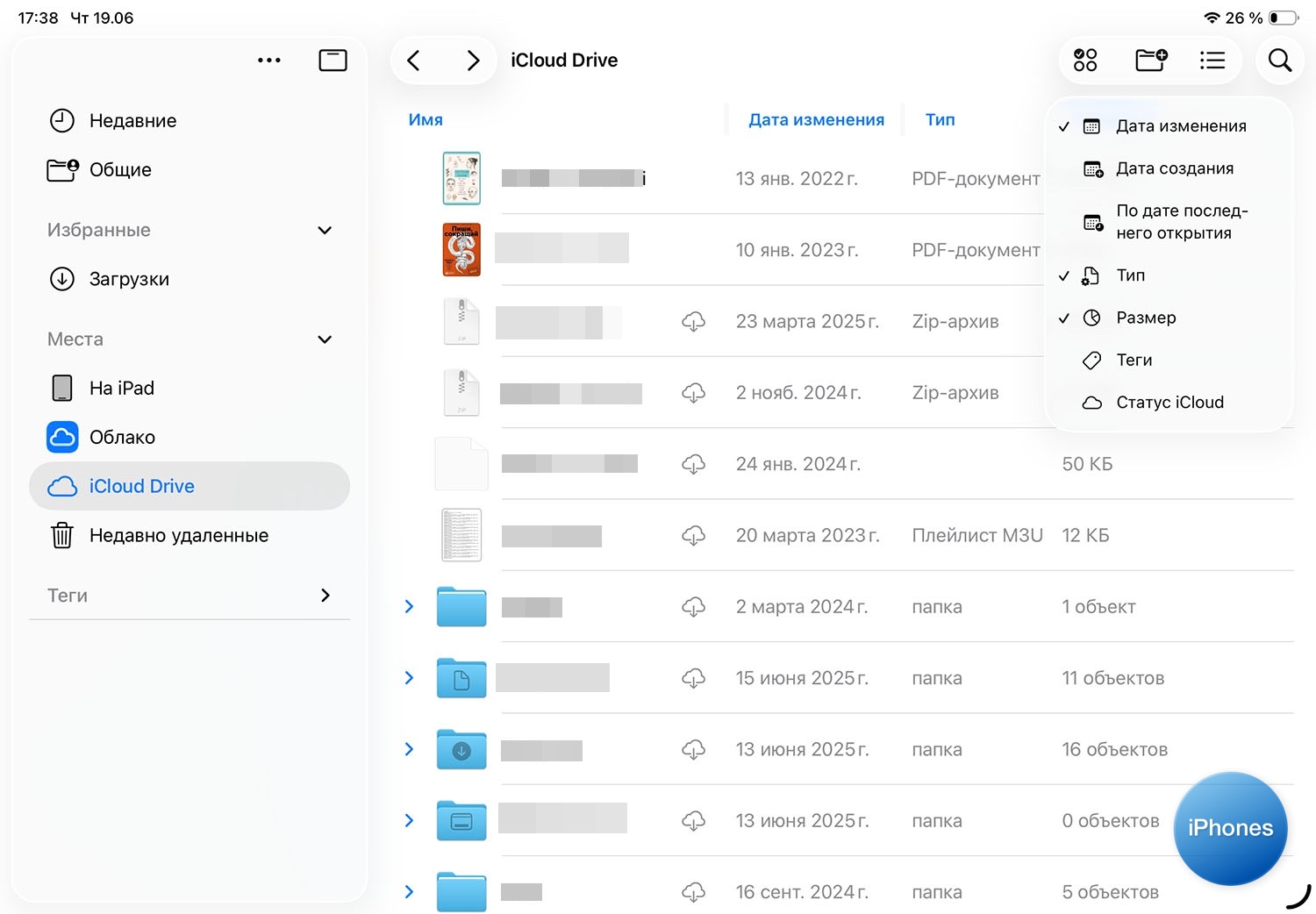
Task: Go back with the left arrow
Action: point(414,61)
